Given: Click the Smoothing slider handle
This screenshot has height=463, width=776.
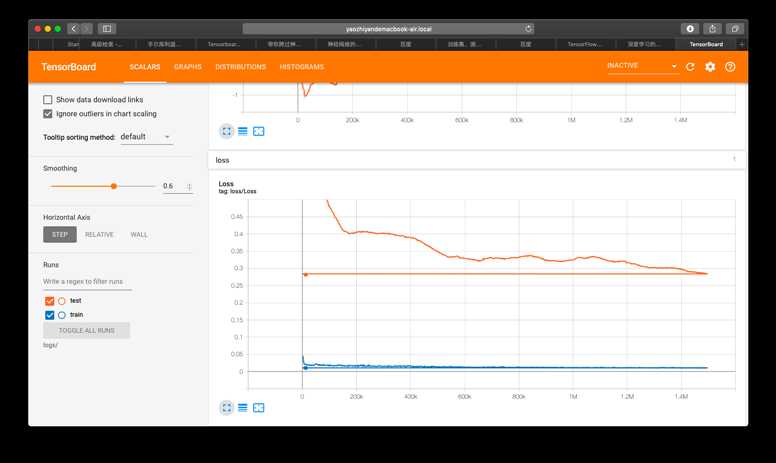Looking at the screenshot, I should pos(114,186).
